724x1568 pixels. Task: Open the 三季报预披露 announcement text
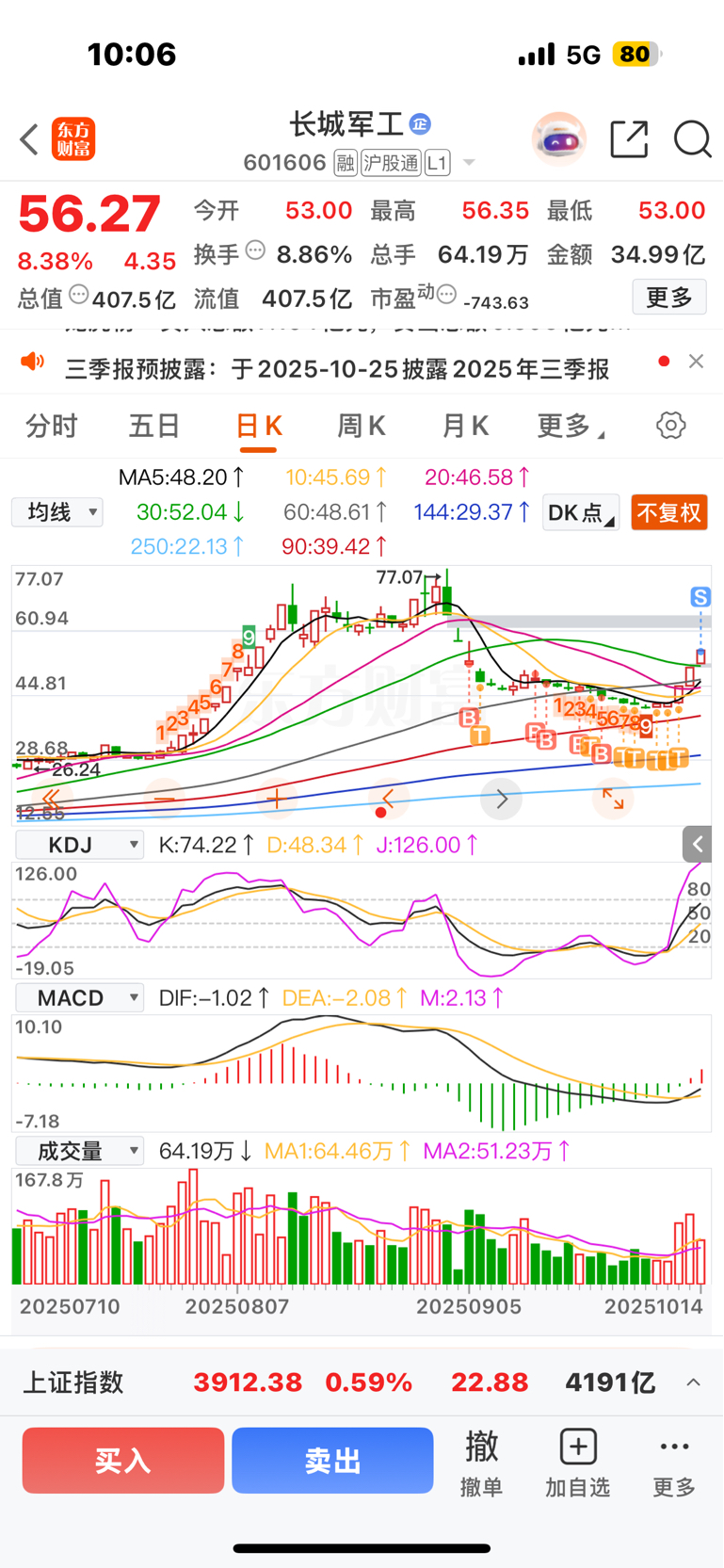click(337, 368)
